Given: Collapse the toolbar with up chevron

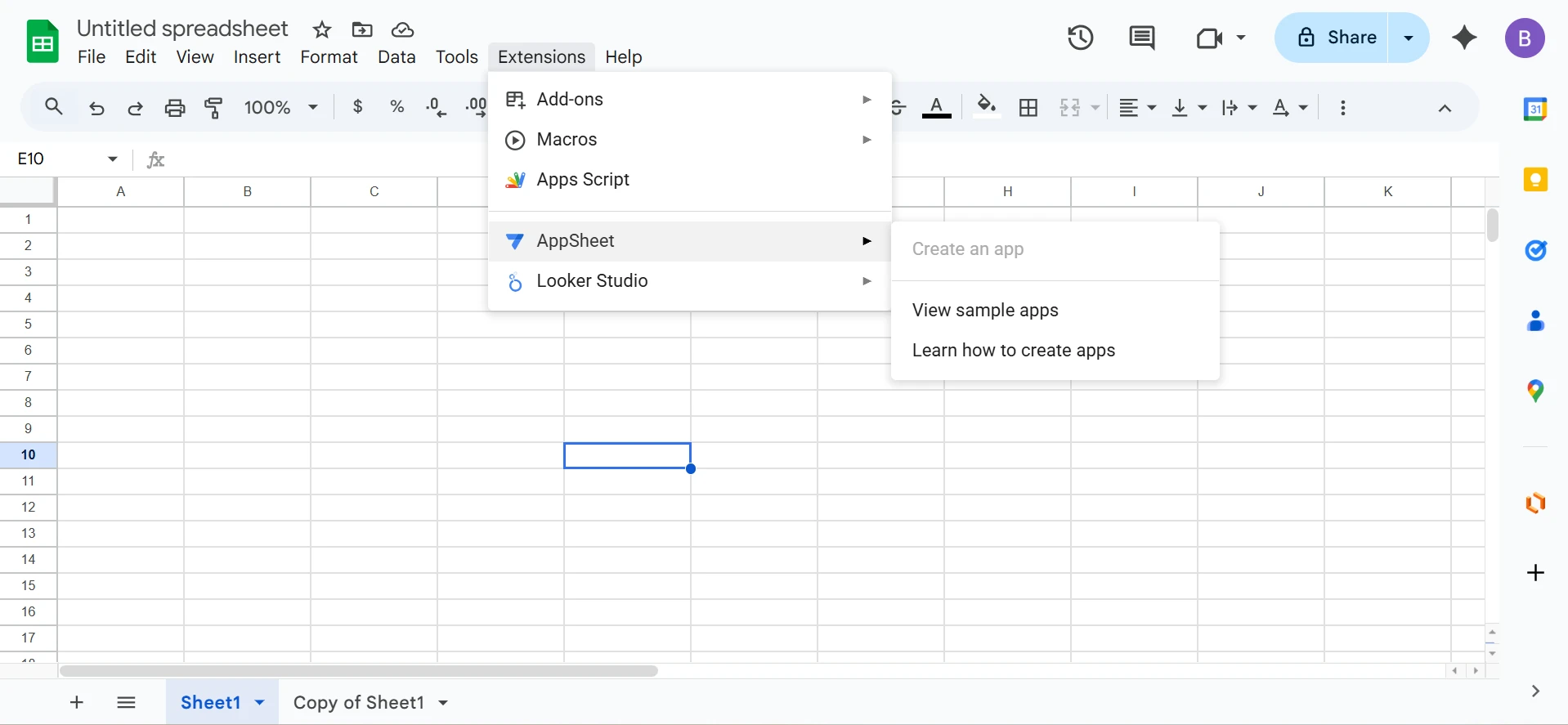Looking at the screenshot, I should click(x=1445, y=108).
